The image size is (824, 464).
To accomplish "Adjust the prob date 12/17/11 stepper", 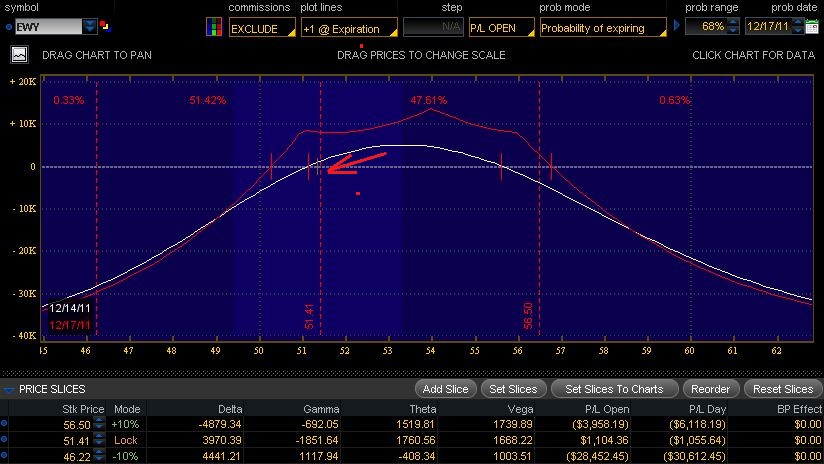I will (x=798, y=26).
